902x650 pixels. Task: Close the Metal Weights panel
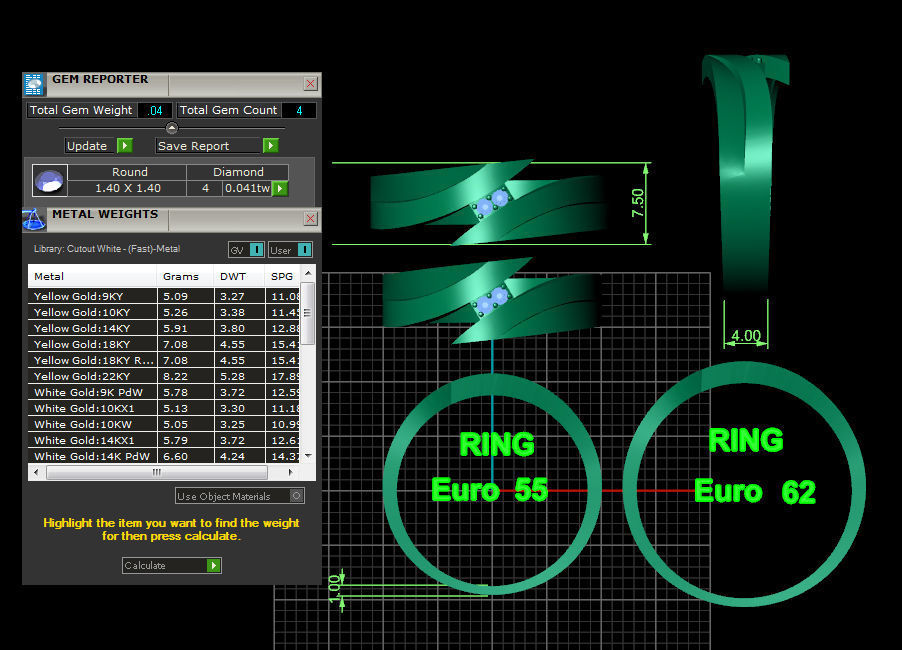(x=311, y=218)
